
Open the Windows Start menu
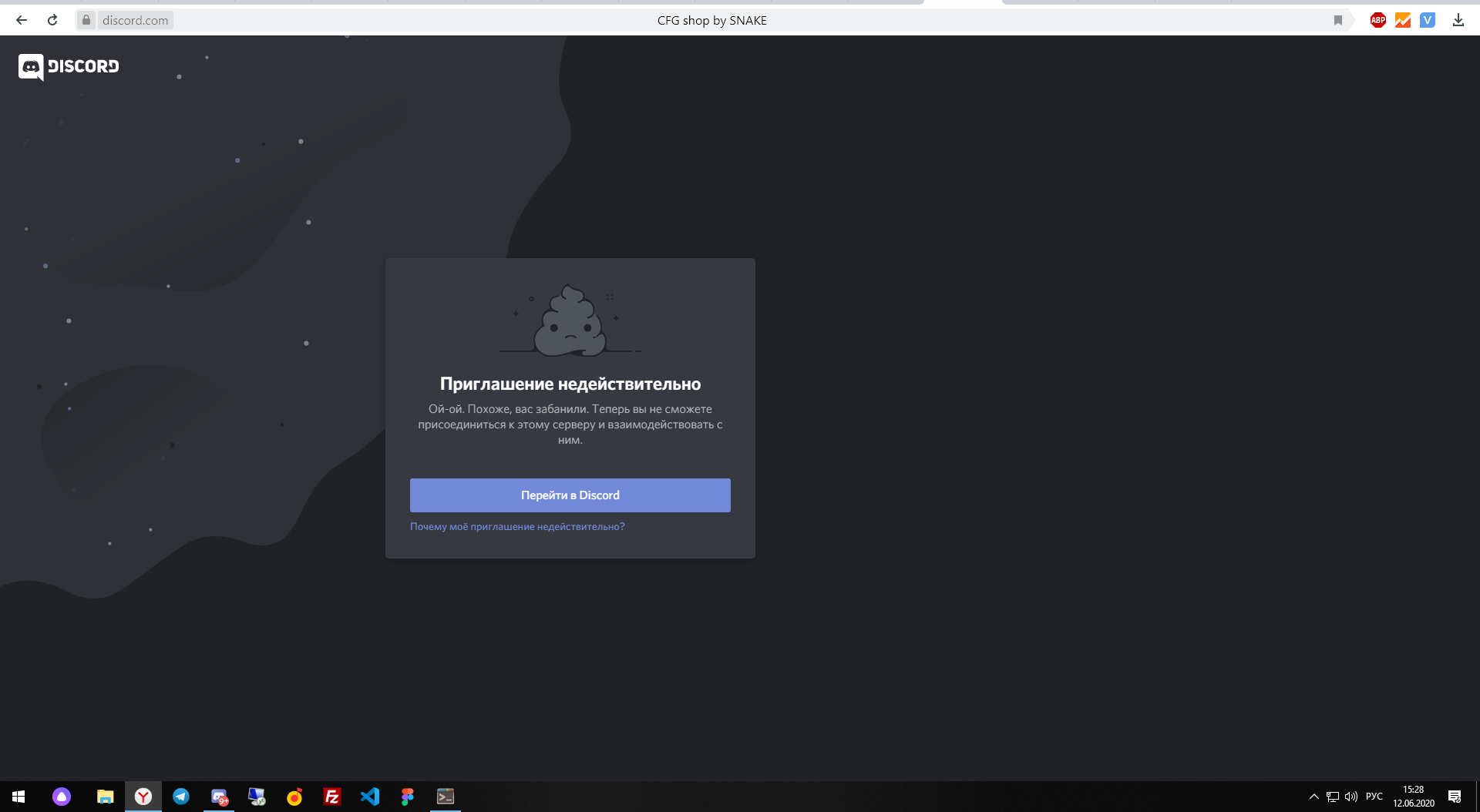pyautogui.click(x=18, y=797)
